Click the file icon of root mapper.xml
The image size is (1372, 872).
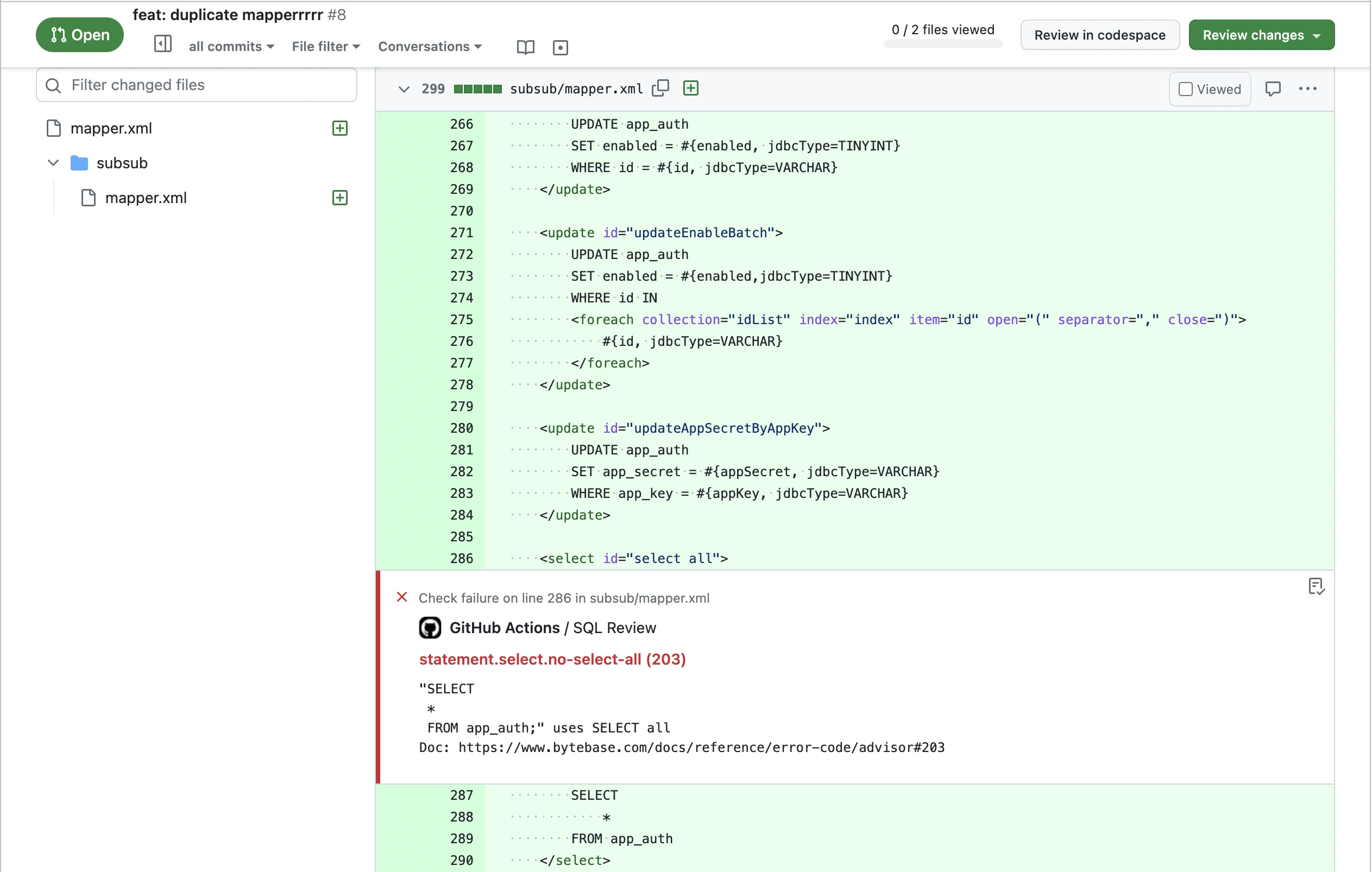[x=54, y=128]
